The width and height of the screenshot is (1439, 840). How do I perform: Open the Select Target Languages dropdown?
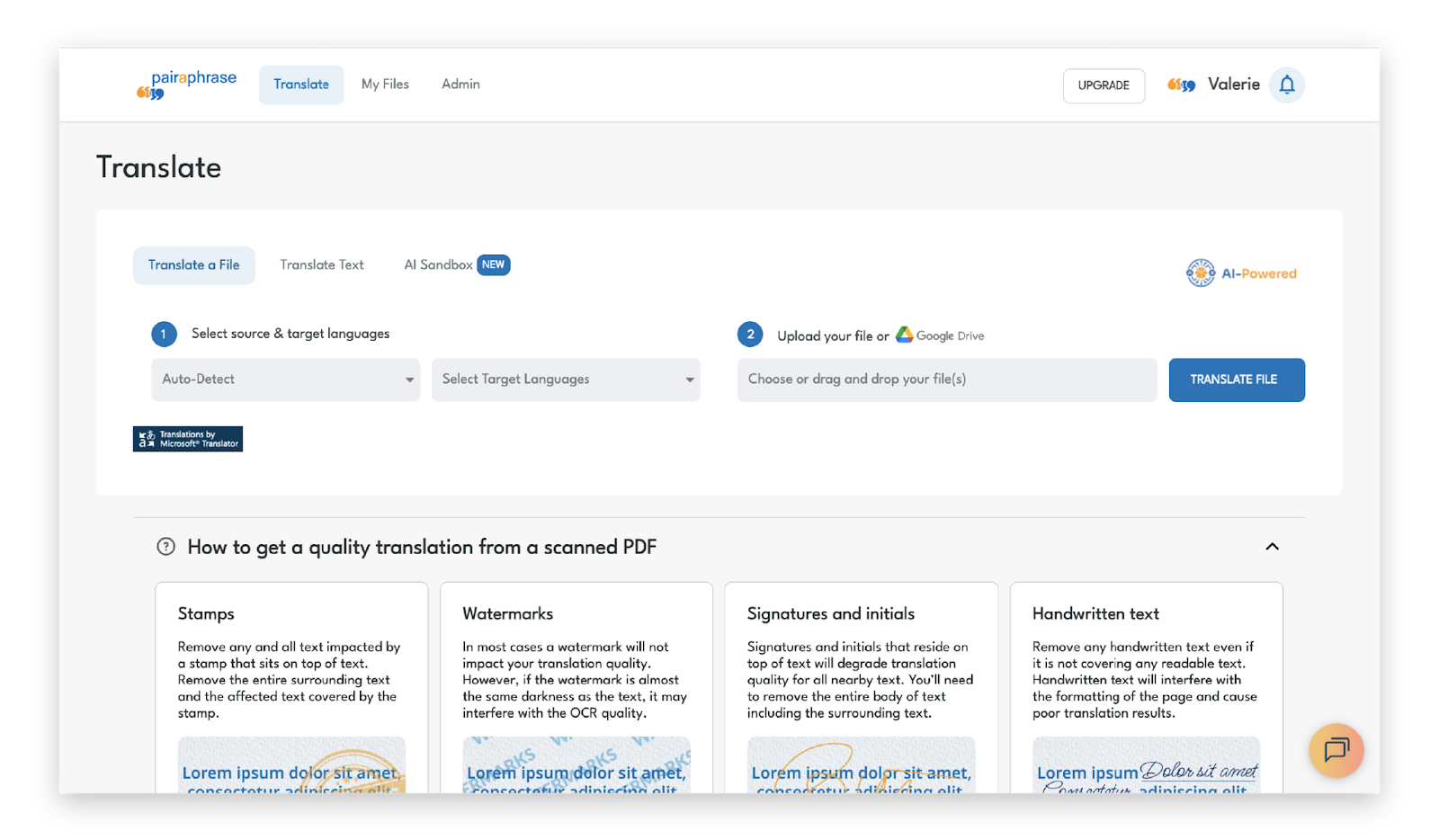(566, 380)
